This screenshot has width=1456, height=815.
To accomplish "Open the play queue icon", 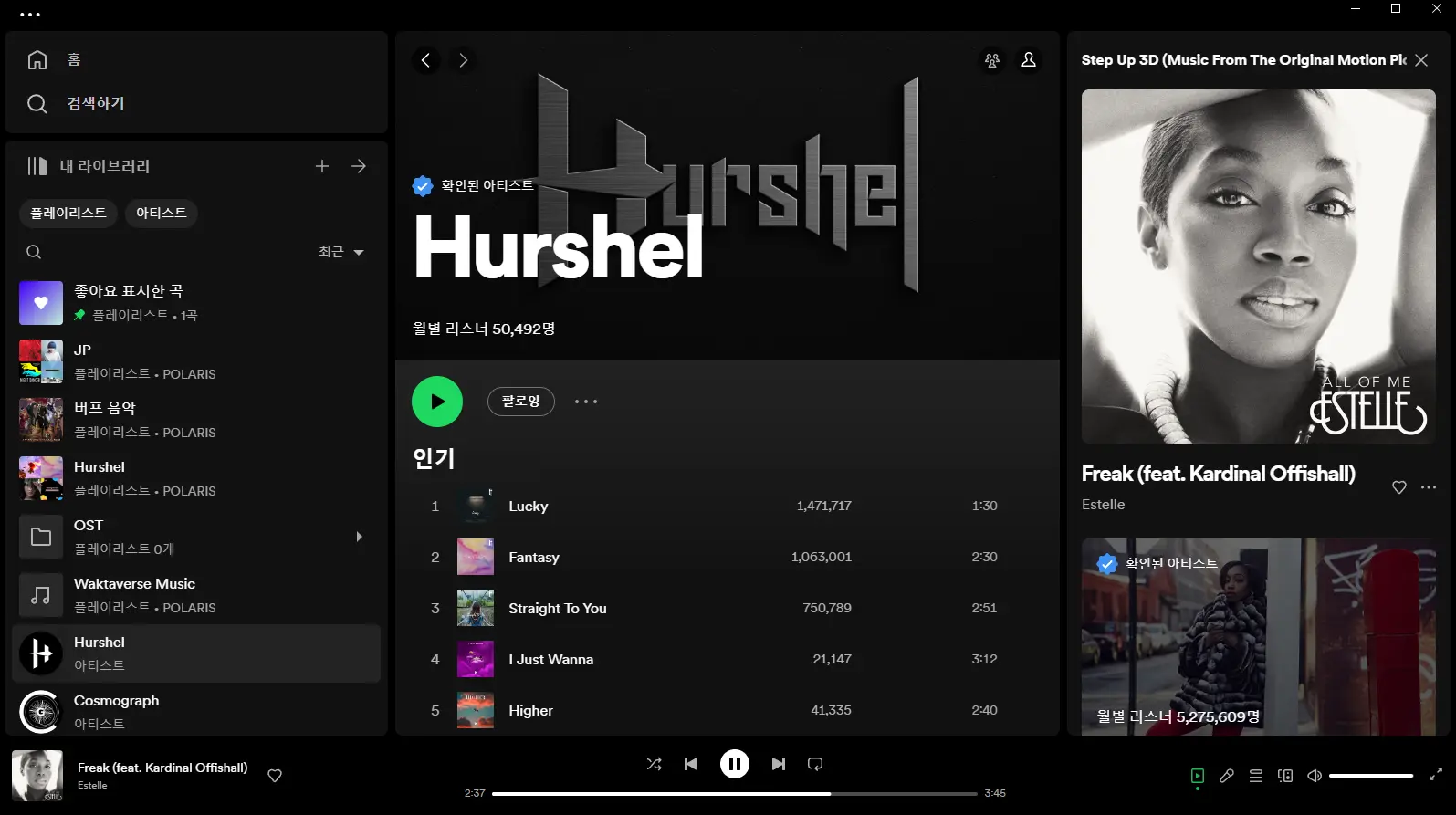I will [1256, 776].
